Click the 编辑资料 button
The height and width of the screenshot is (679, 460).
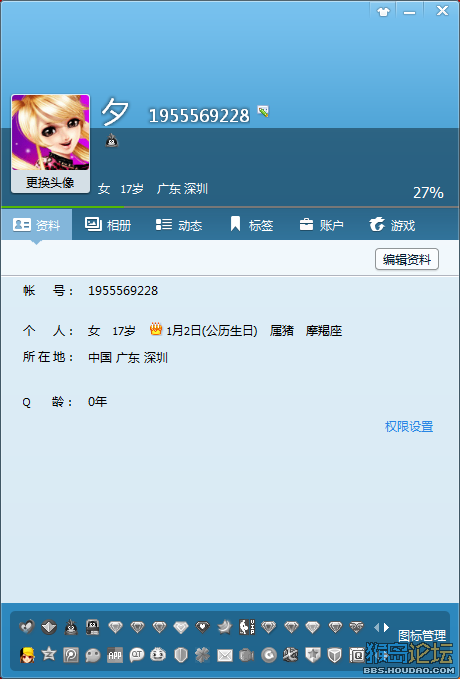(407, 259)
